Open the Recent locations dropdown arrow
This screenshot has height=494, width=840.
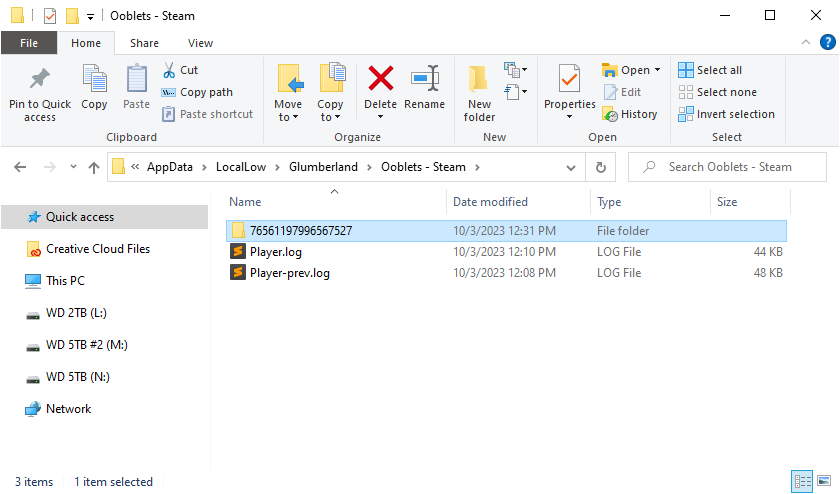73,167
